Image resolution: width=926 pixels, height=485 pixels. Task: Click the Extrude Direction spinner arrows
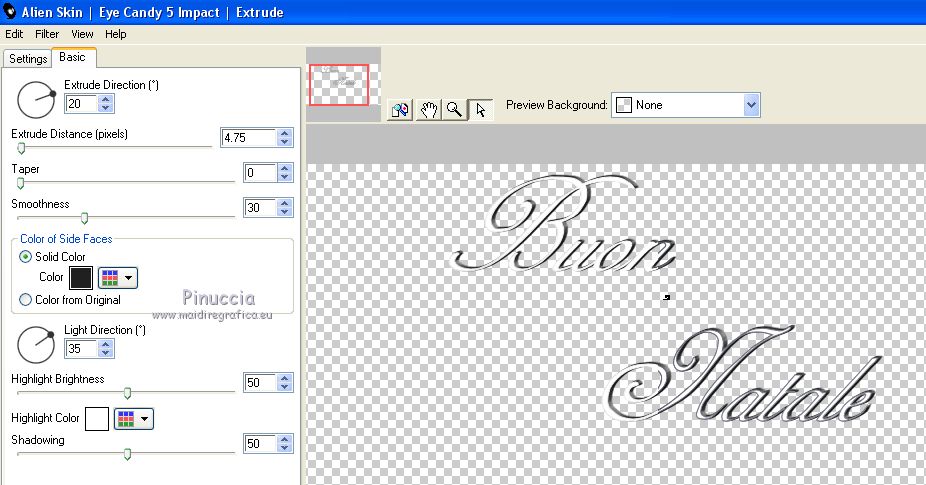(106, 103)
